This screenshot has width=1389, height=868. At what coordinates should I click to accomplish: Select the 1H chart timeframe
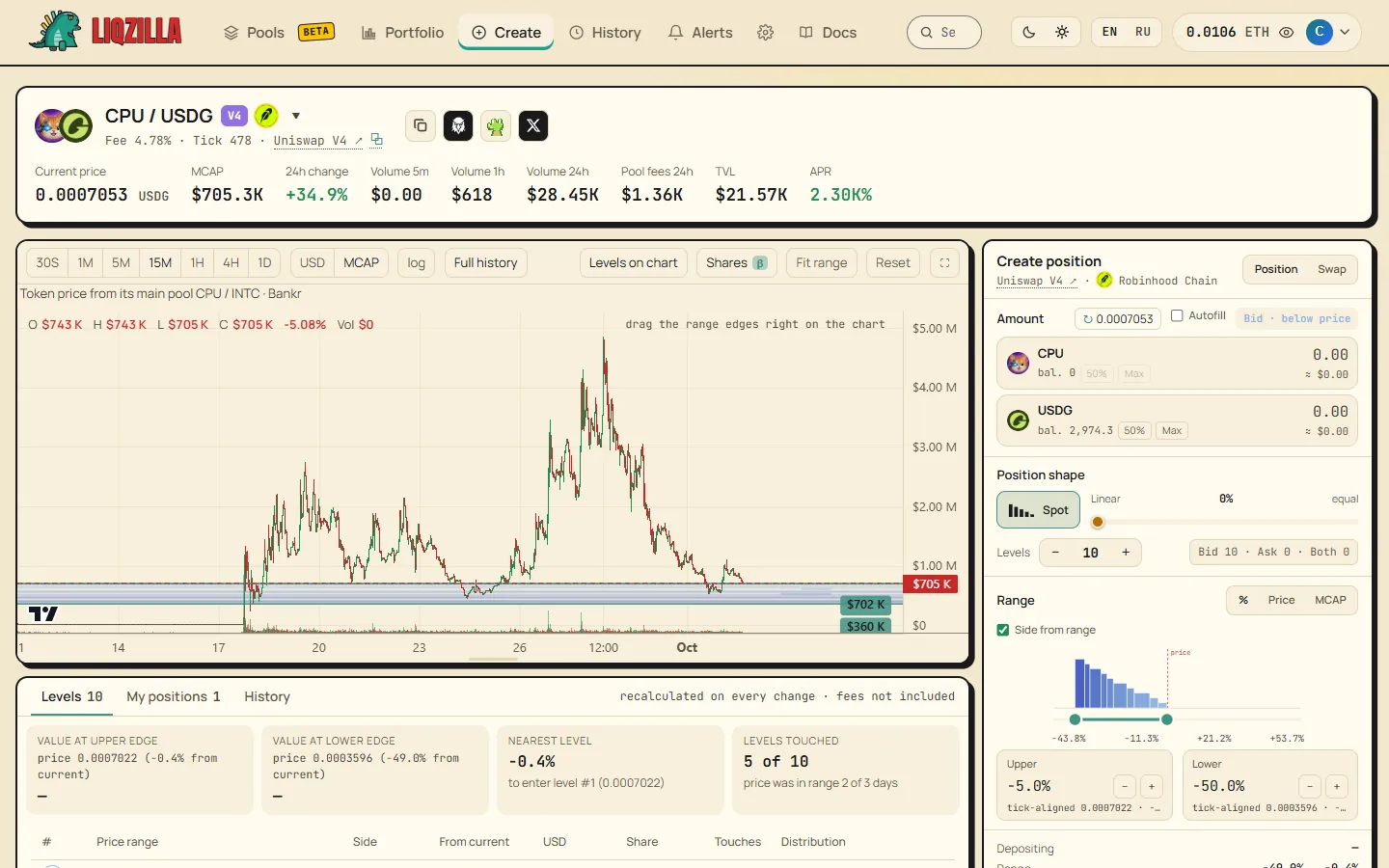click(197, 262)
